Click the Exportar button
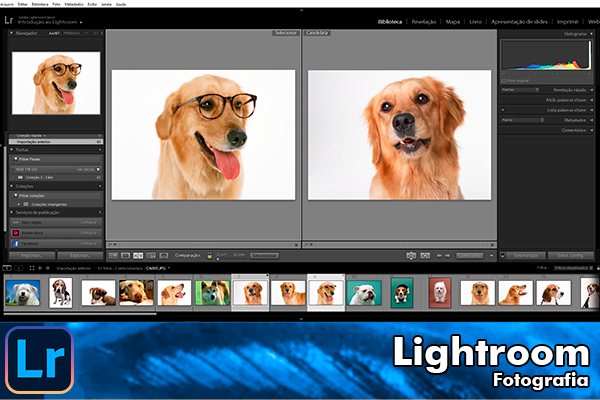600x400 pixels. coord(80,255)
